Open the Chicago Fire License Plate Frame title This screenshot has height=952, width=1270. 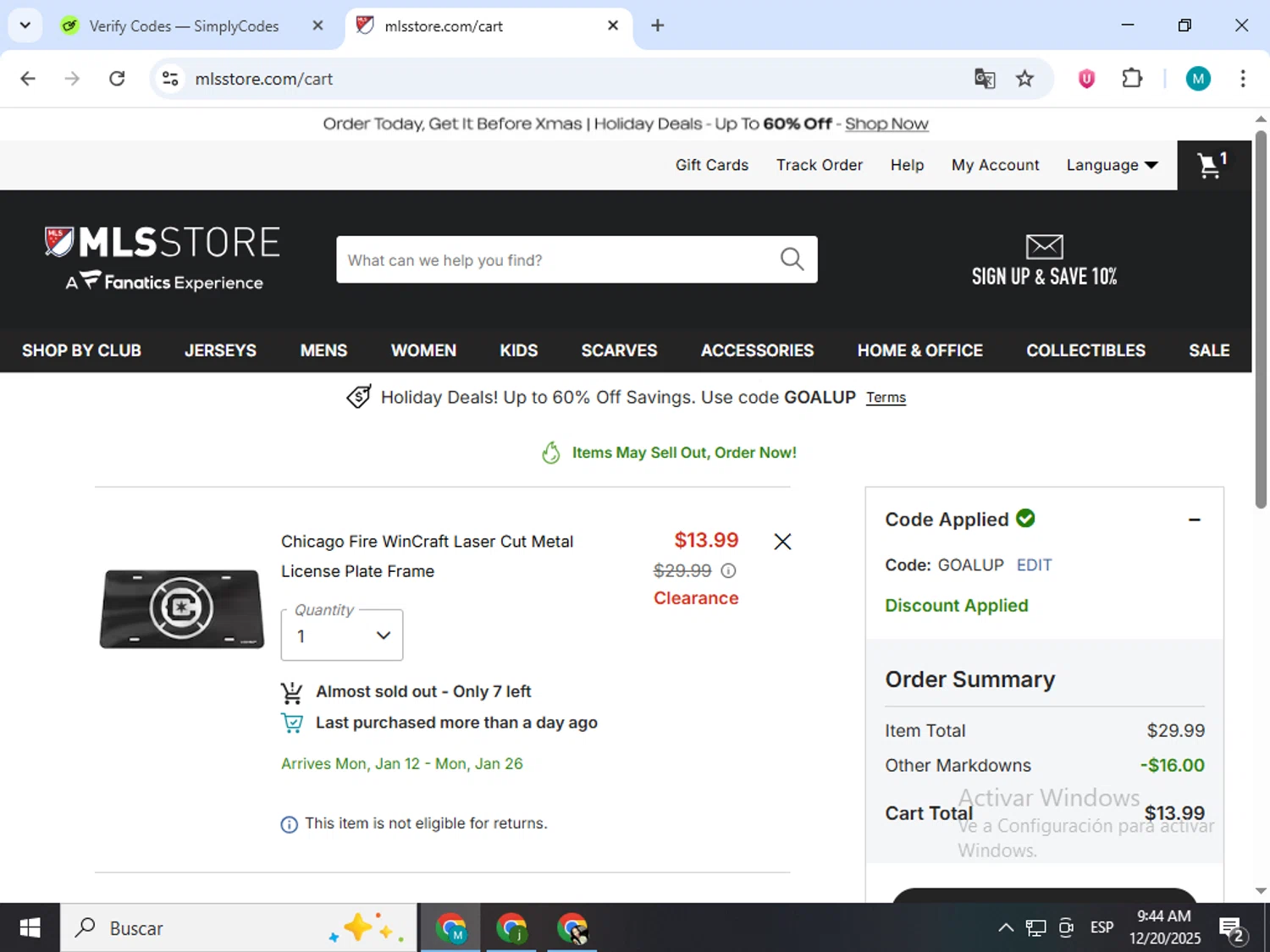427,556
